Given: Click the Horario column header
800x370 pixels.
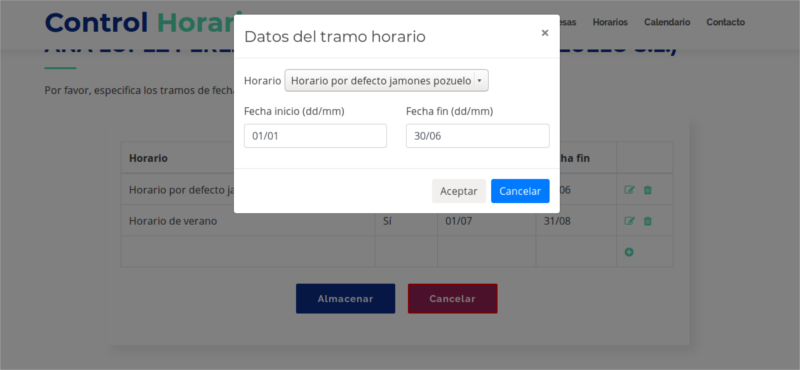Looking at the screenshot, I should [x=148, y=158].
